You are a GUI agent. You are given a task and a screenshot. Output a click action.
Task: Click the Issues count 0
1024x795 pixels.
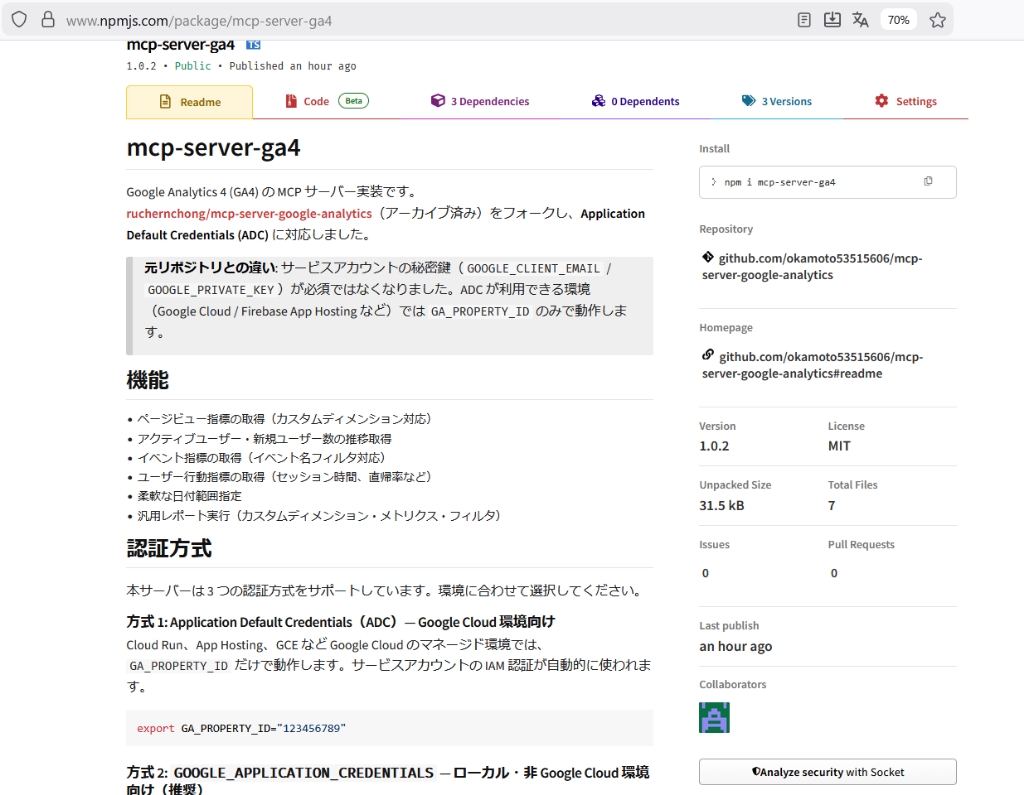(x=705, y=573)
